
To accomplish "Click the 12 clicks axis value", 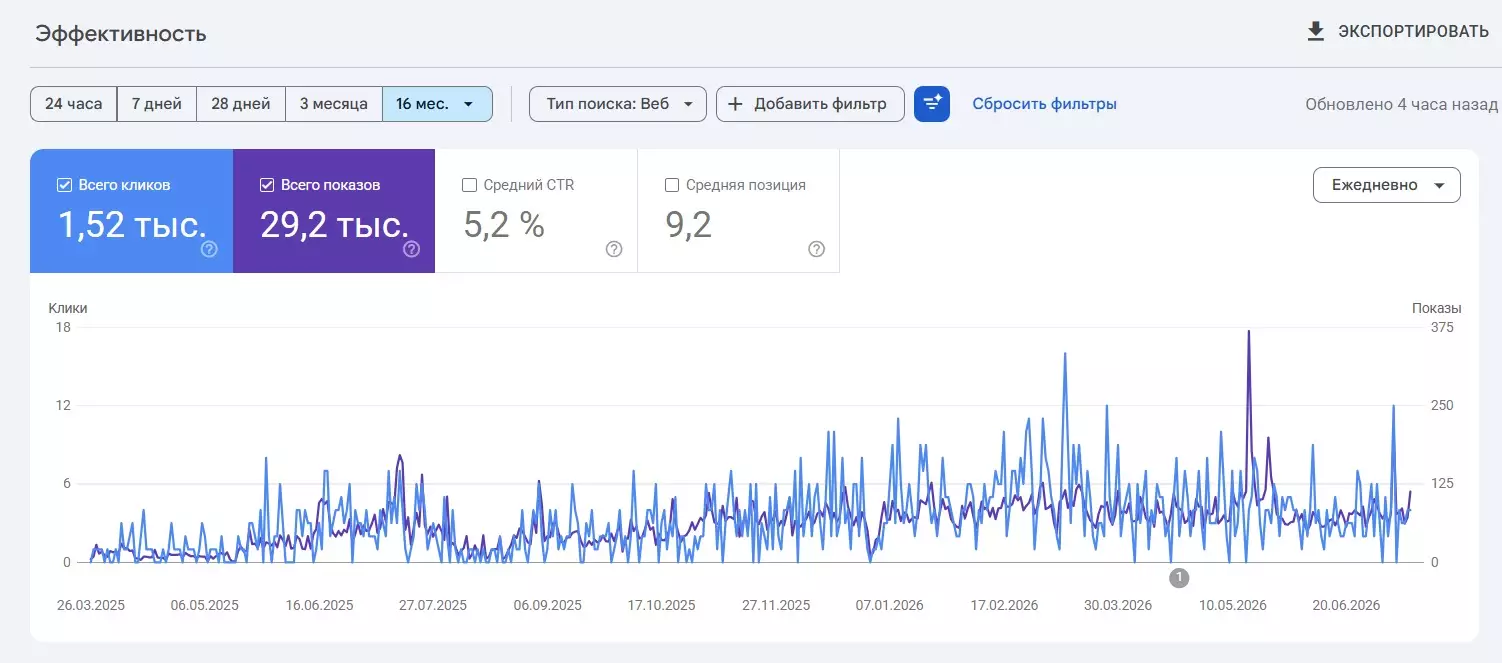I will pos(62,405).
